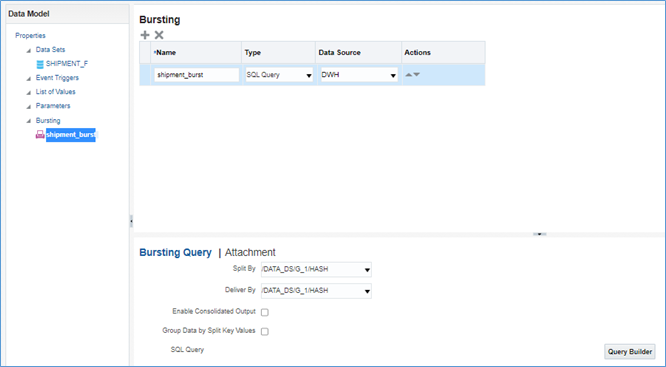Image resolution: width=666 pixels, height=367 pixels.
Task: Open the Query Builder
Action: (x=629, y=352)
